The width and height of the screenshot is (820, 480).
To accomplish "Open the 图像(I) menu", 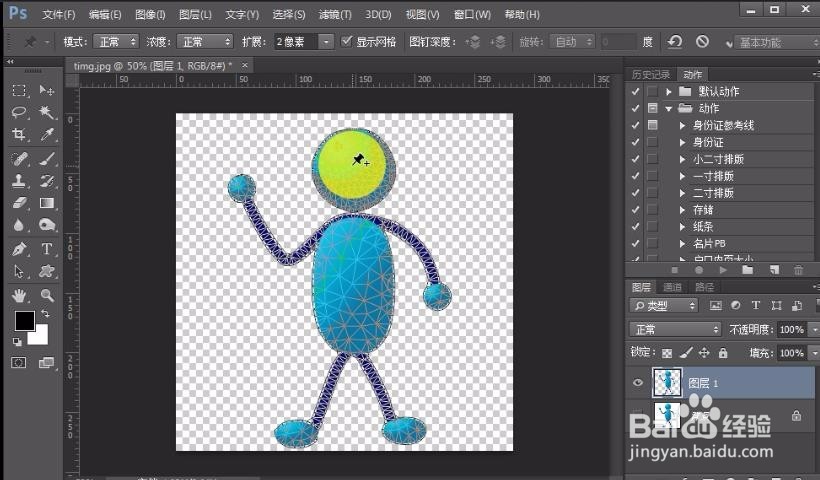I will pyautogui.click(x=150, y=15).
